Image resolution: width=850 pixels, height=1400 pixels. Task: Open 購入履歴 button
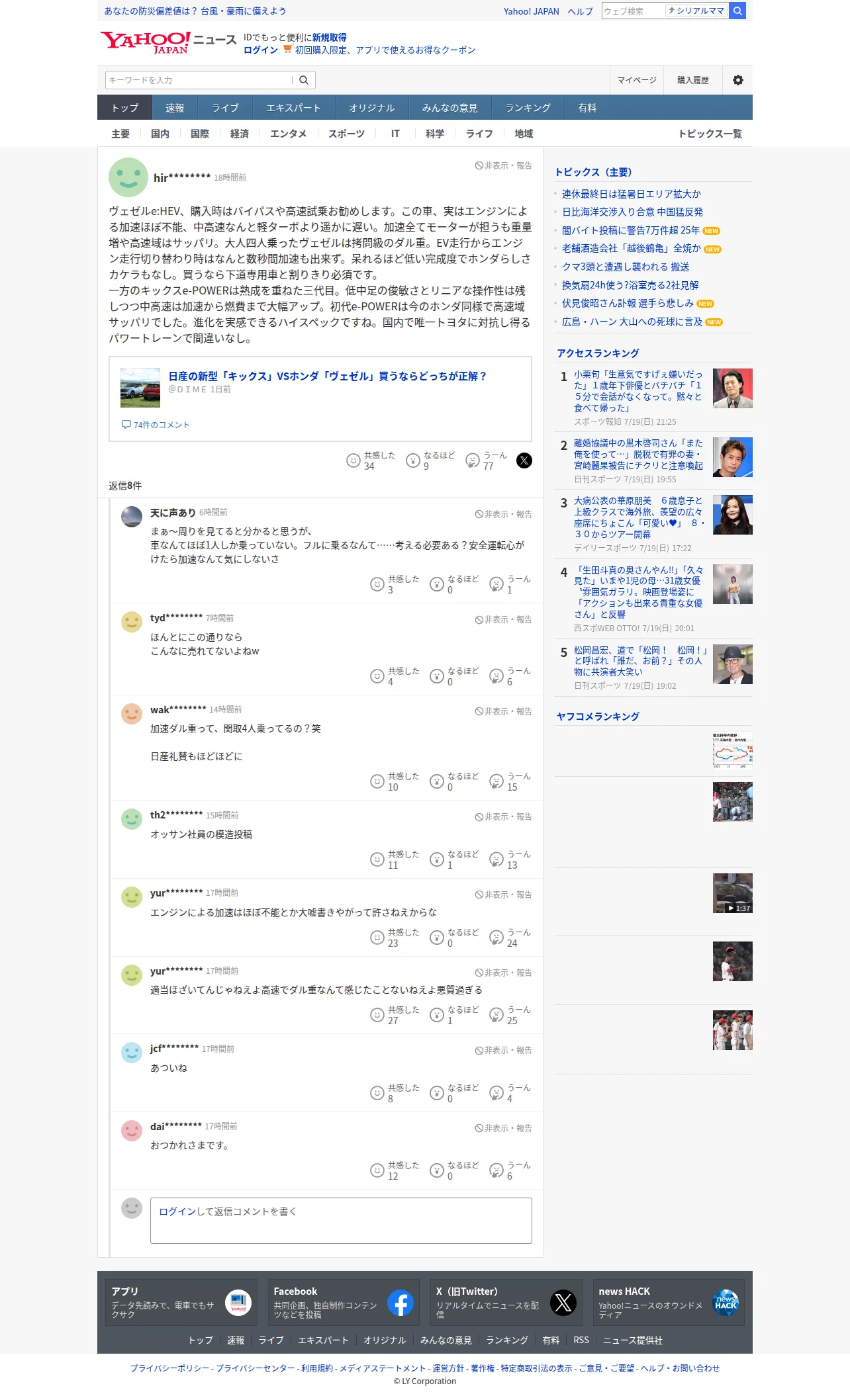click(x=692, y=80)
